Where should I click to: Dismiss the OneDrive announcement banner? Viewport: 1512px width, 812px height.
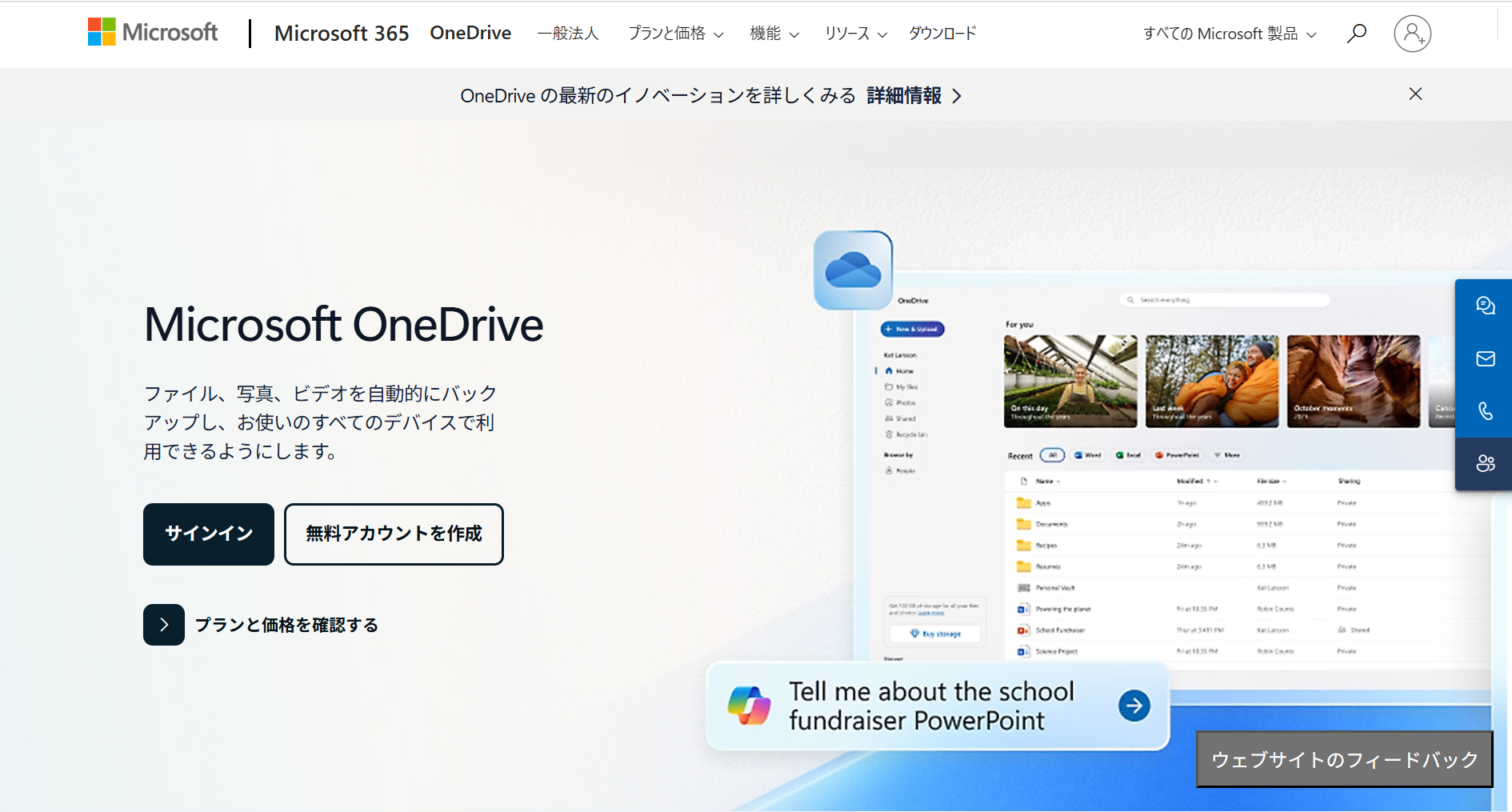[x=1415, y=94]
